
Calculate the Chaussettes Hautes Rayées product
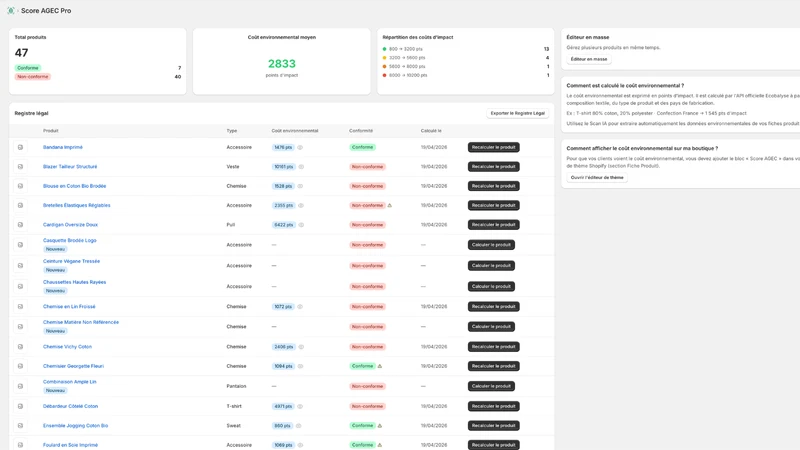[491, 287]
